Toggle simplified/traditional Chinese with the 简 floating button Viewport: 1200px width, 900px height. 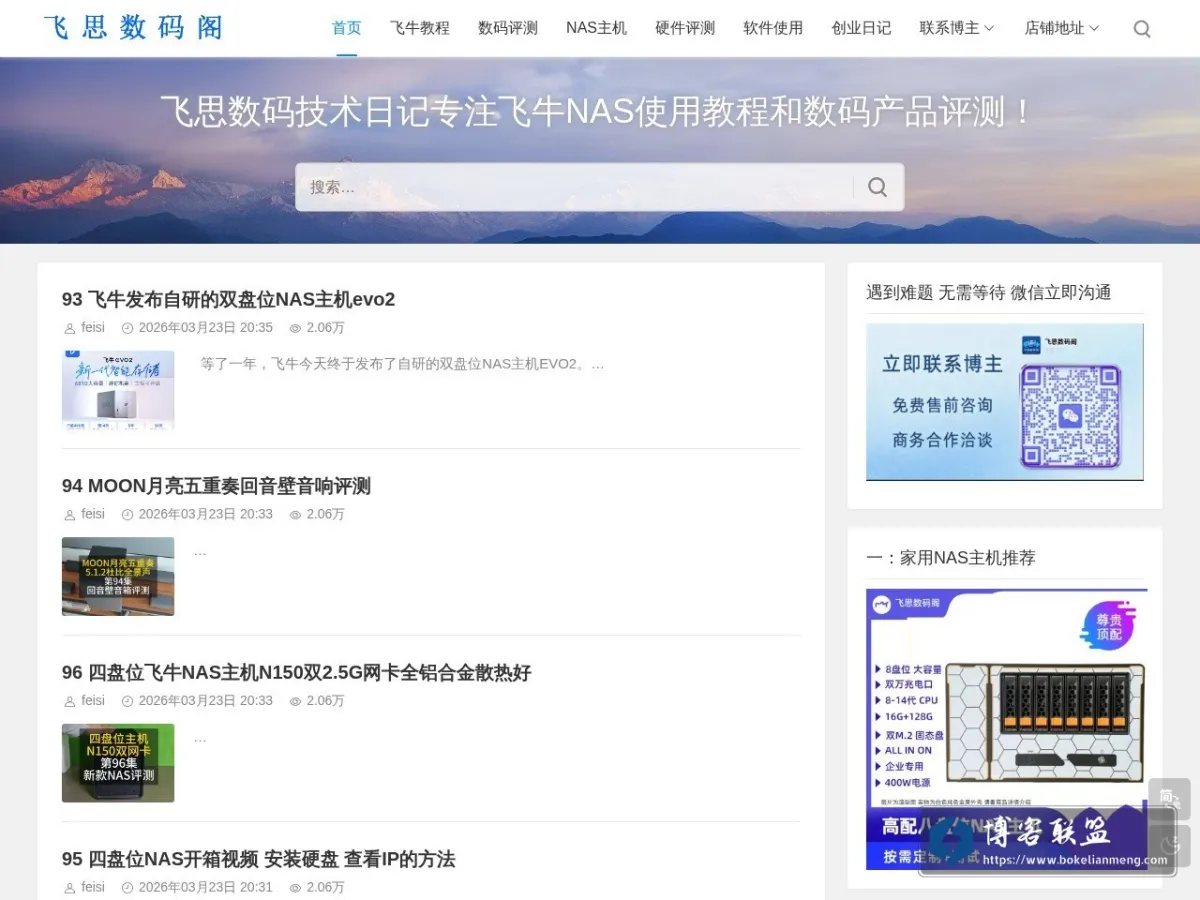coord(1169,798)
